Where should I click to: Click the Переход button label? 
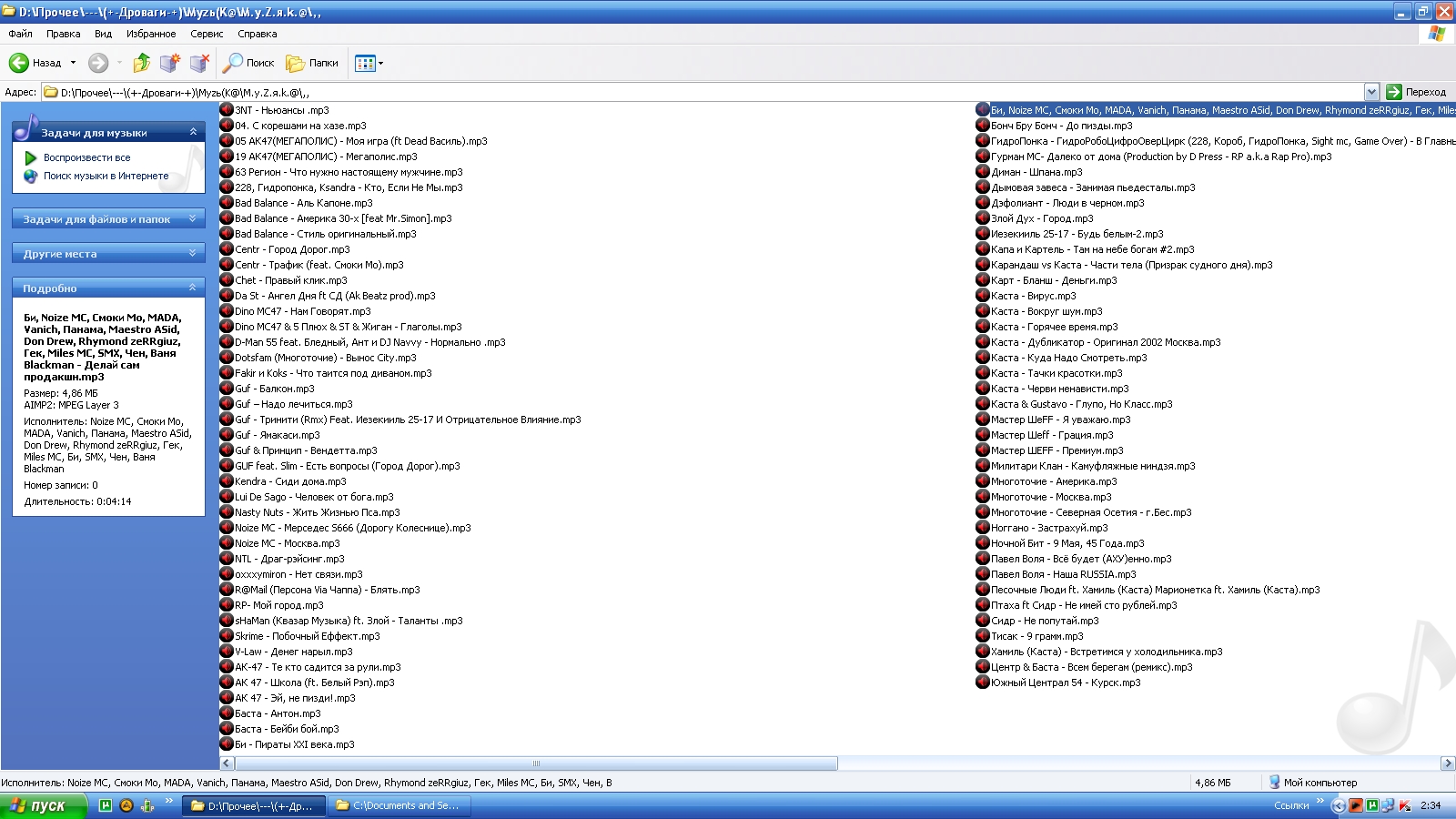point(1425,92)
